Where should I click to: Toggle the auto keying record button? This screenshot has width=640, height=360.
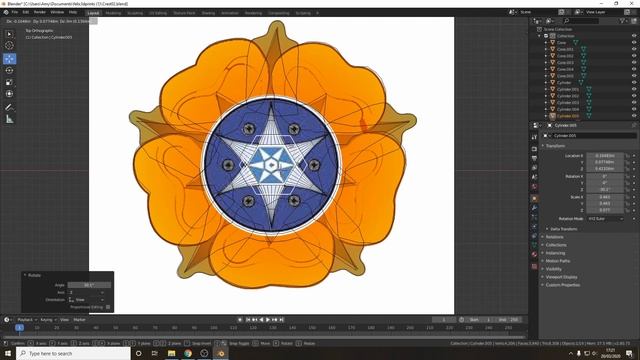240,320
